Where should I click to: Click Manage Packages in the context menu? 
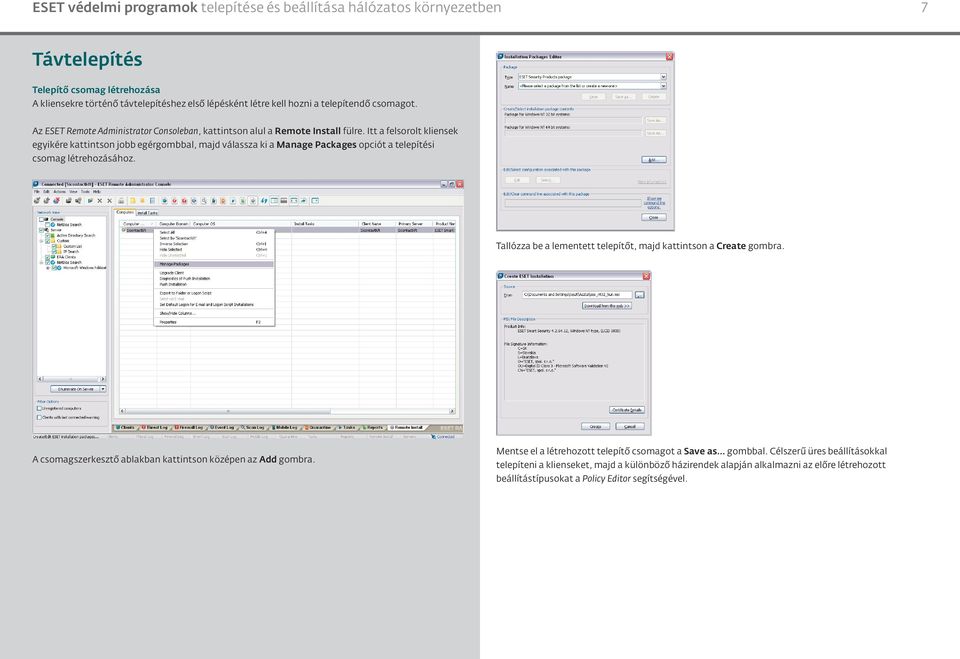(213, 264)
